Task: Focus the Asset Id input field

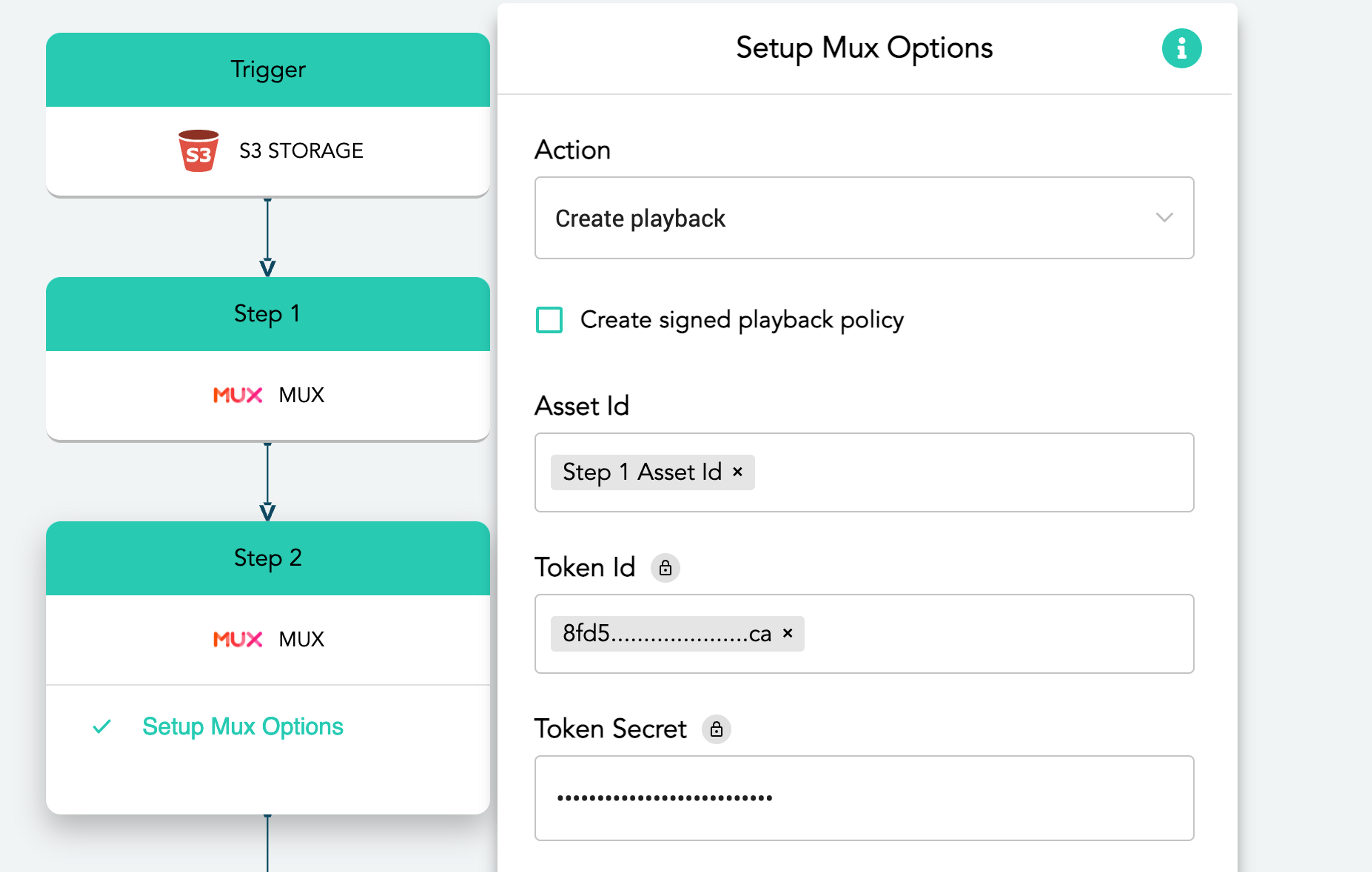Action: click(x=864, y=472)
